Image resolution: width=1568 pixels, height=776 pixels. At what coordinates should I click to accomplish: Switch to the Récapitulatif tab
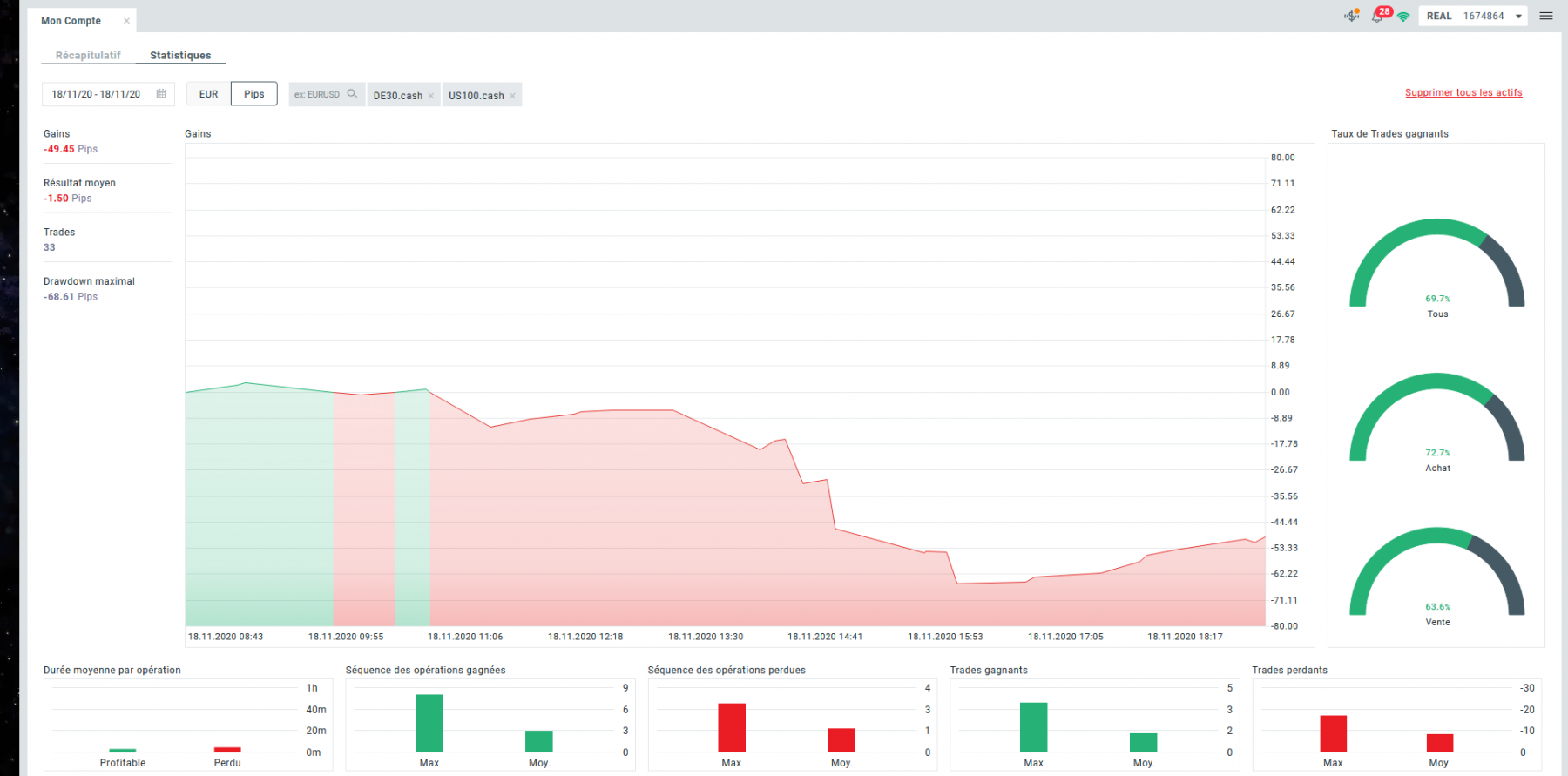tap(88, 55)
